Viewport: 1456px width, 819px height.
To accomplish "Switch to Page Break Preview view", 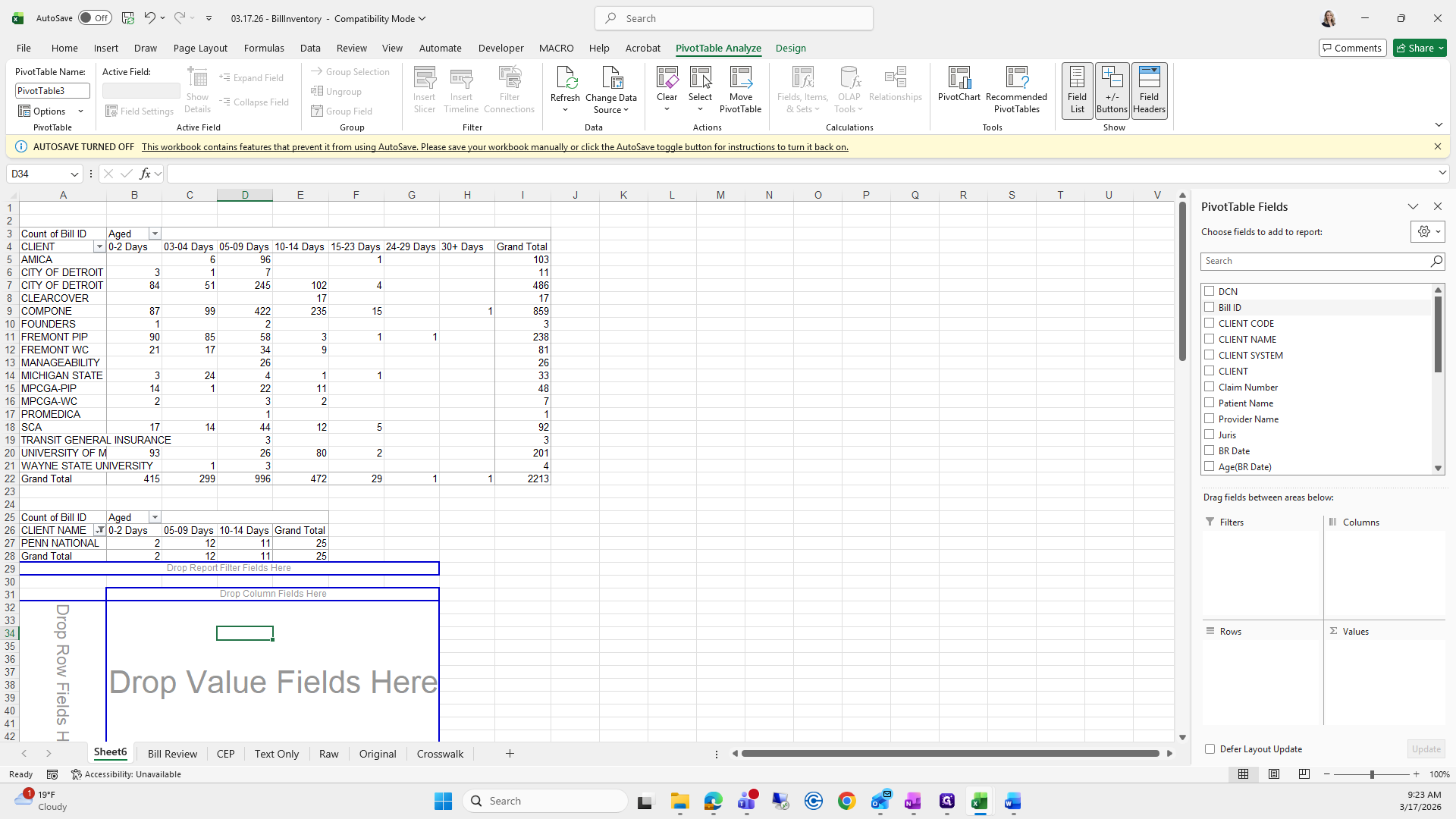I will pyautogui.click(x=1304, y=774).
